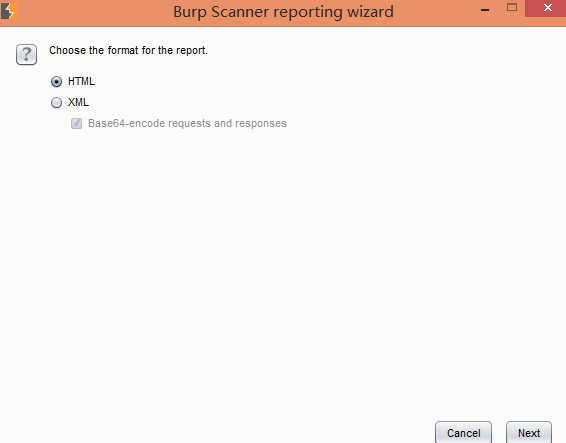Abort the report wizard with Cancel
Viewport: 566px width, 443px height.
463,433
